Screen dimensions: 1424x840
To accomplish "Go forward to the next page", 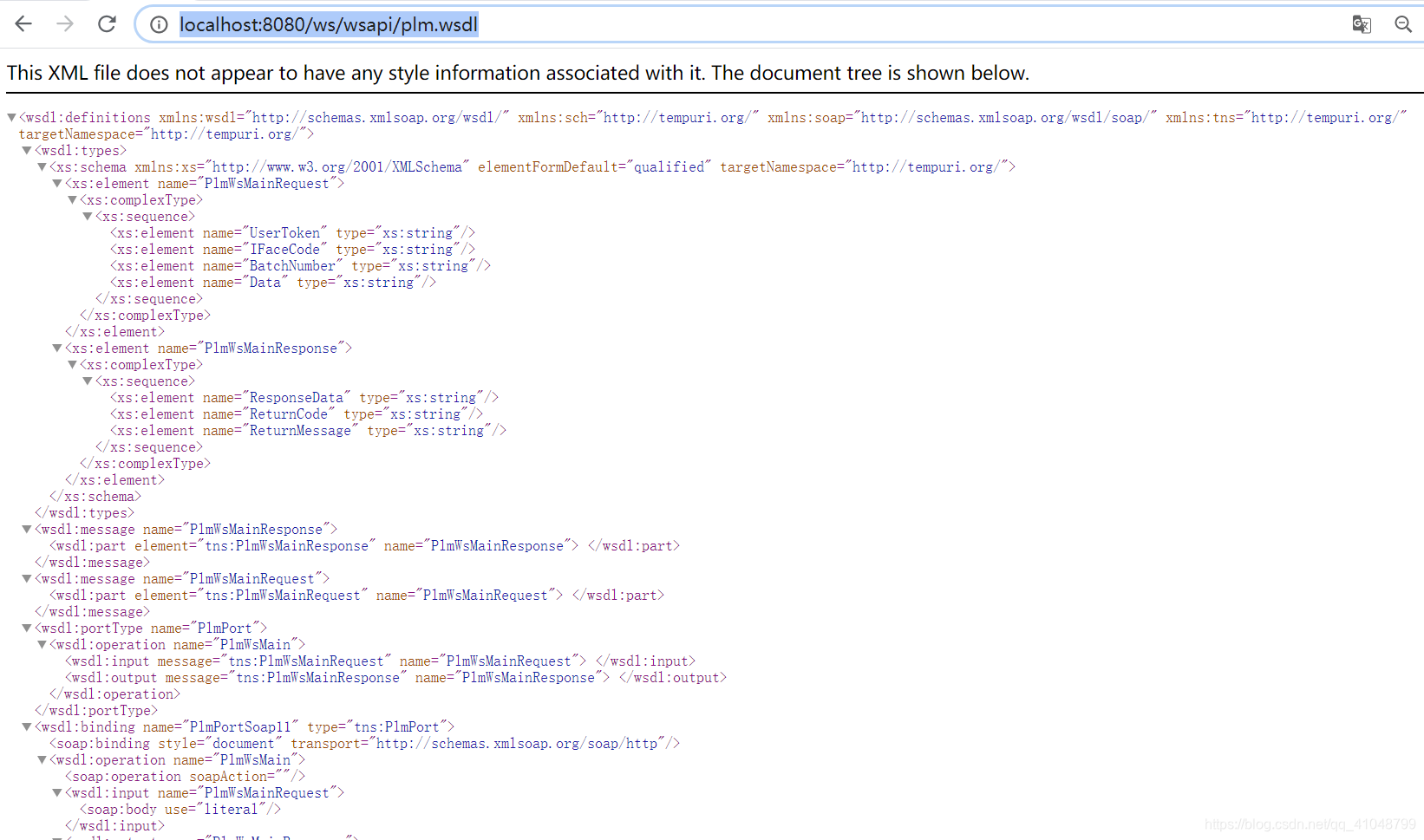I will [65, 24].
